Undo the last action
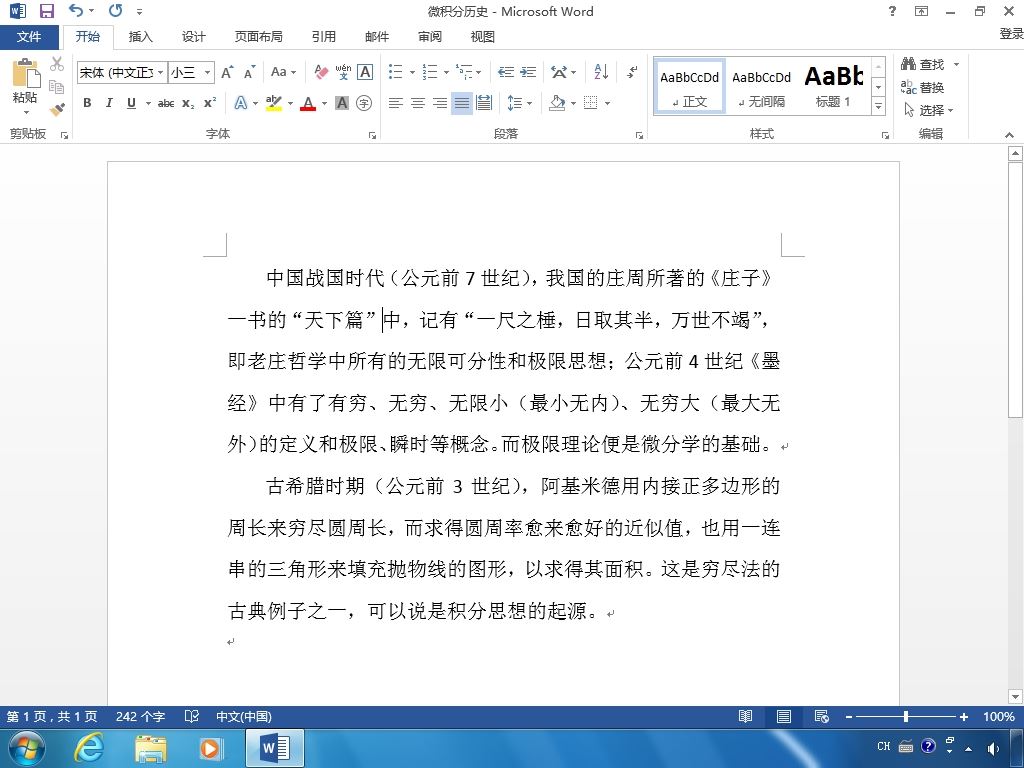1024x768 pixels. [76, 10]
